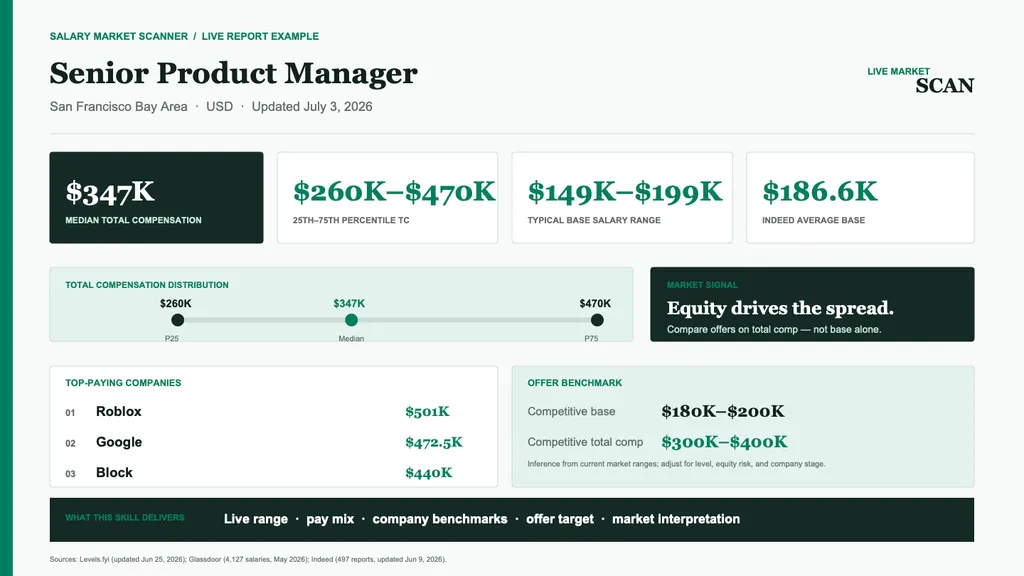
Task: Click the $180K–$200K competitive base value
Action: click(723, 411)
